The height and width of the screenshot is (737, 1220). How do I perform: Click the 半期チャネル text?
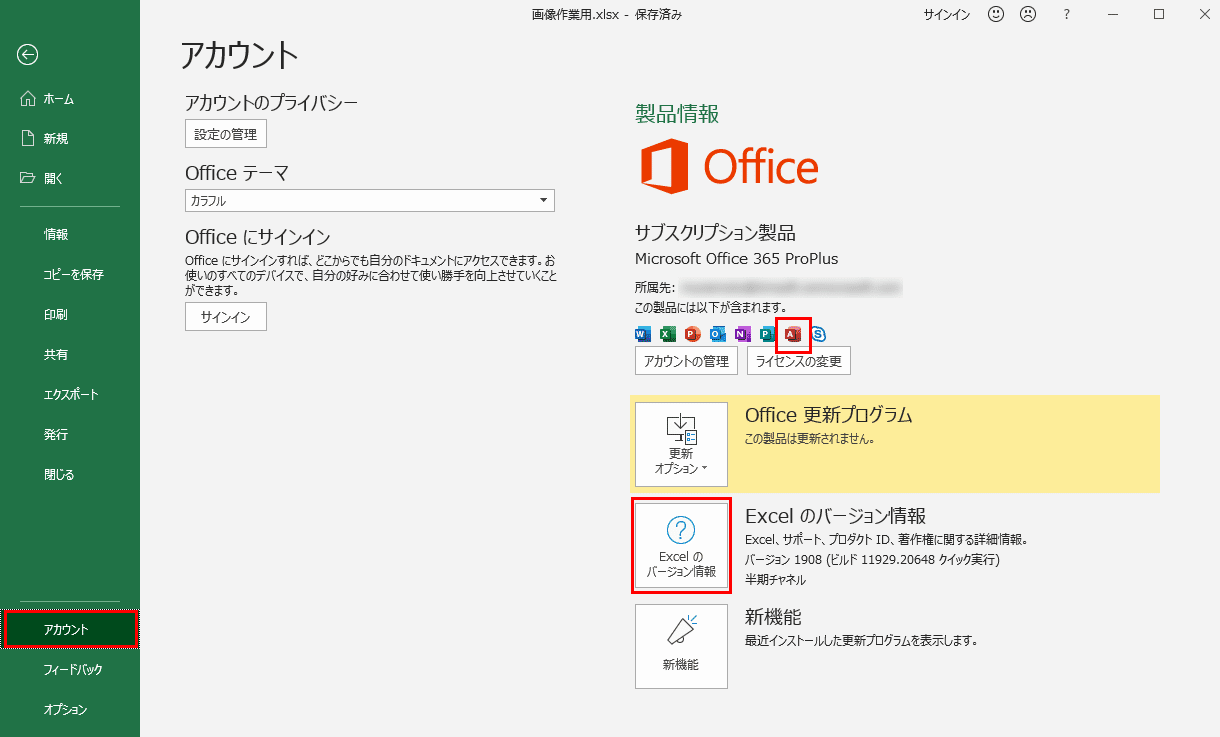click(x=776, y=580)
